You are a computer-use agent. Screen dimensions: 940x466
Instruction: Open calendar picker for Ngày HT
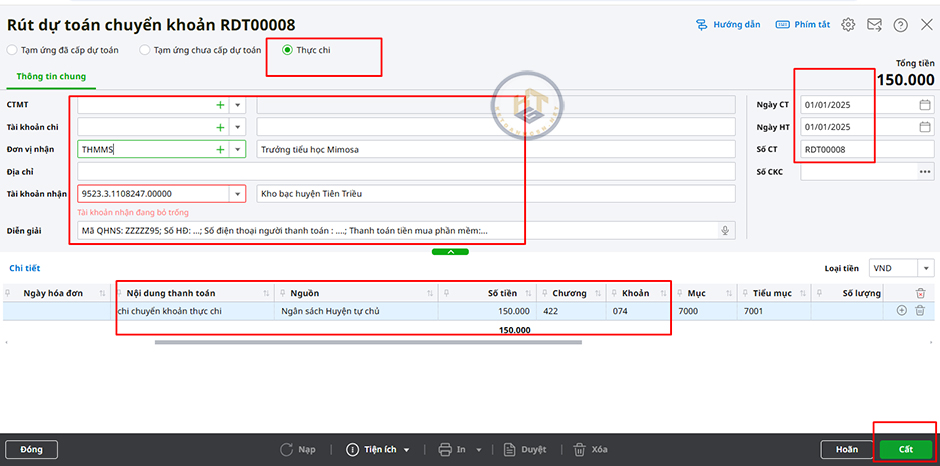pyautogui.click(x=924, y=127)
